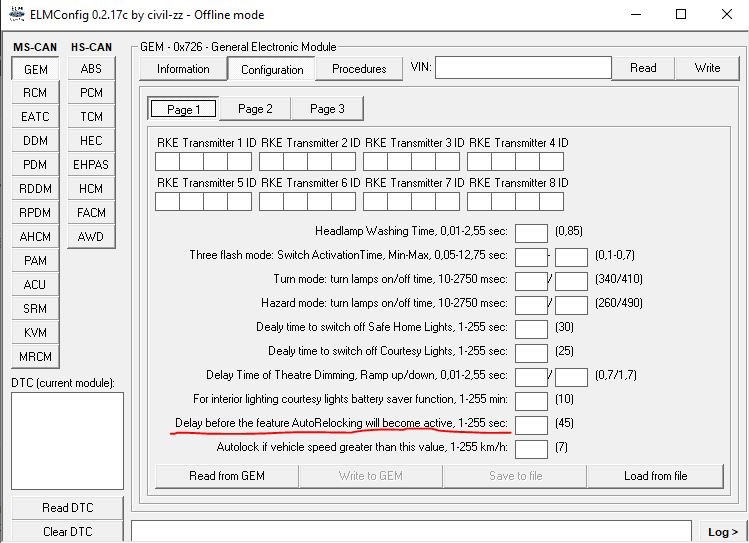The image size is (749, 543).
Task: Click the VIN input field
Action: [522, 68]
